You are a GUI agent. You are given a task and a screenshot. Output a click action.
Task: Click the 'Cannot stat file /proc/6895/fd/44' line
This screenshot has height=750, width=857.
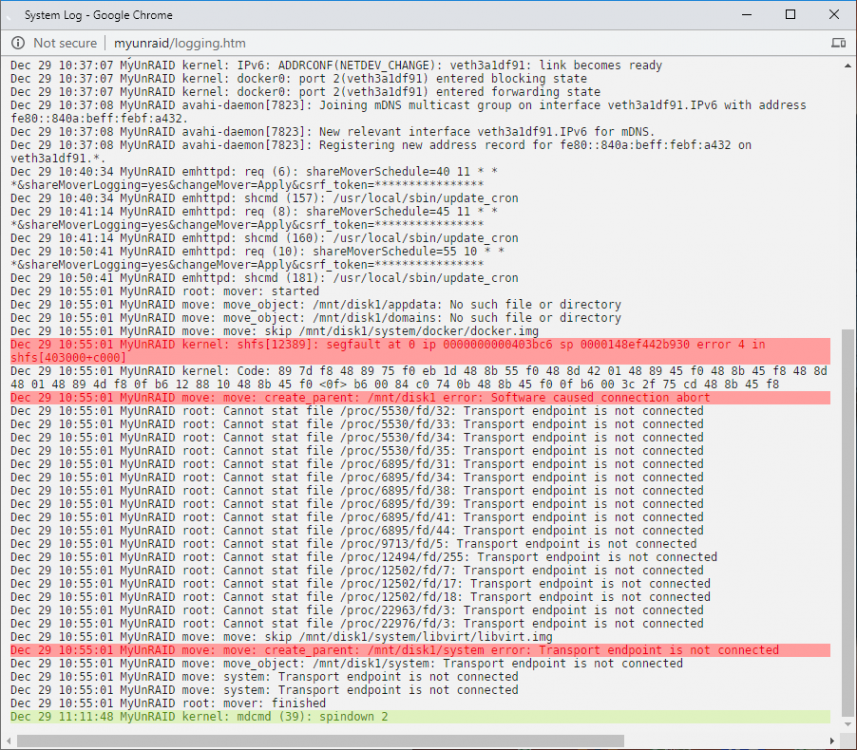[x=356, y=530]
